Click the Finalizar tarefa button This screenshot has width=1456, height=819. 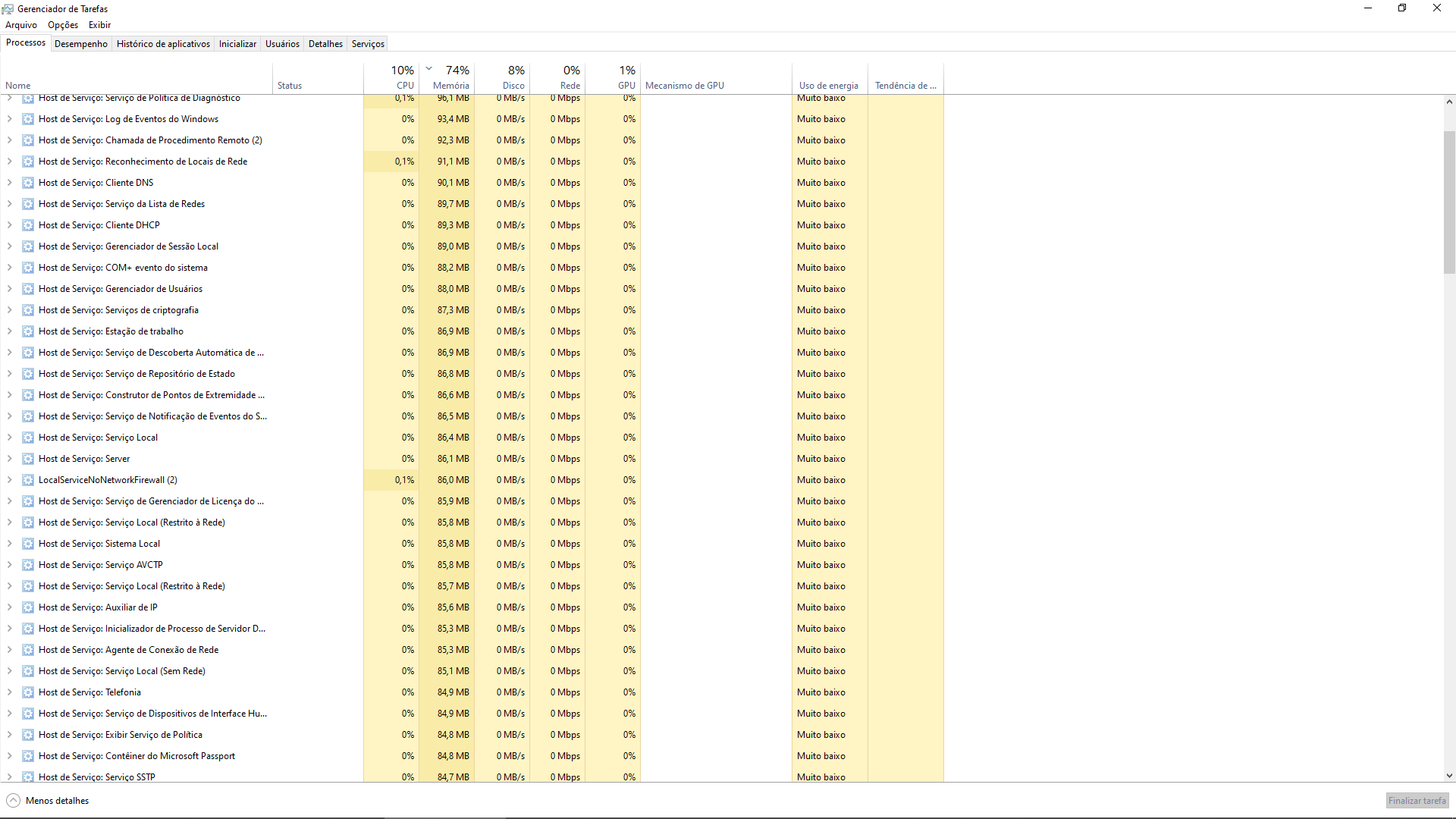click(1417, 801)
